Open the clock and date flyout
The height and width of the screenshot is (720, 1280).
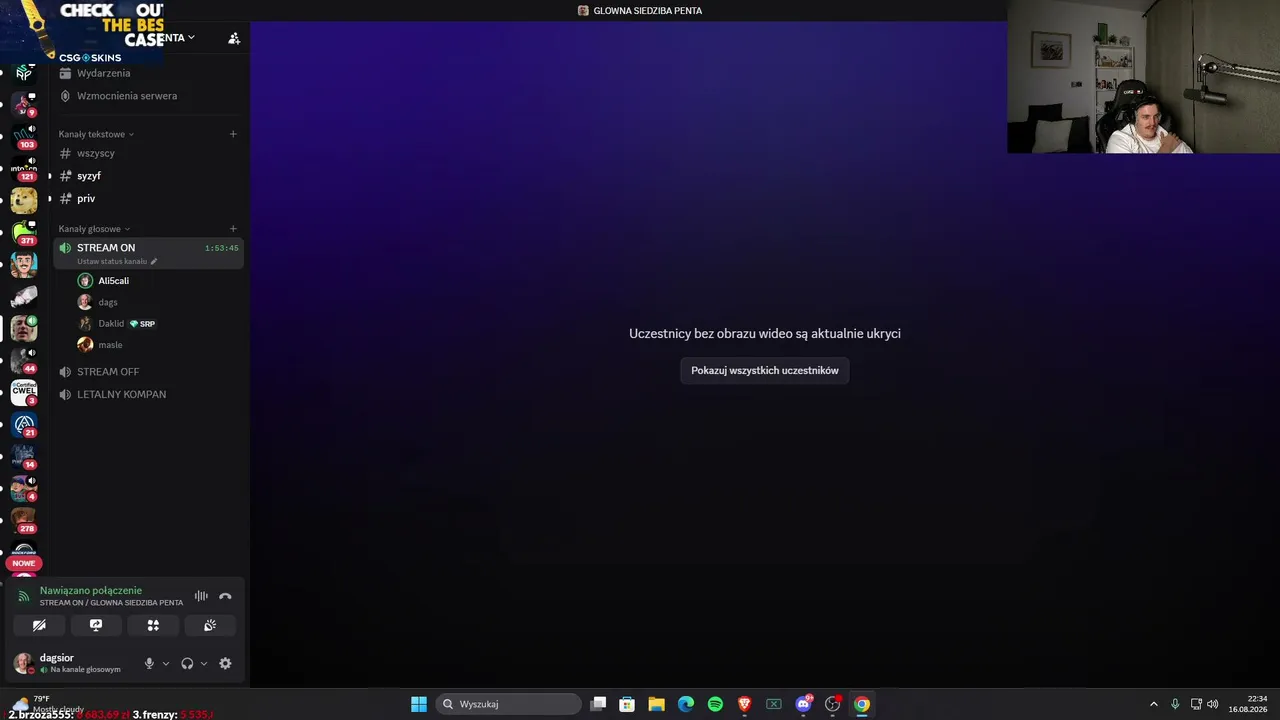[x=1248, y=704]
